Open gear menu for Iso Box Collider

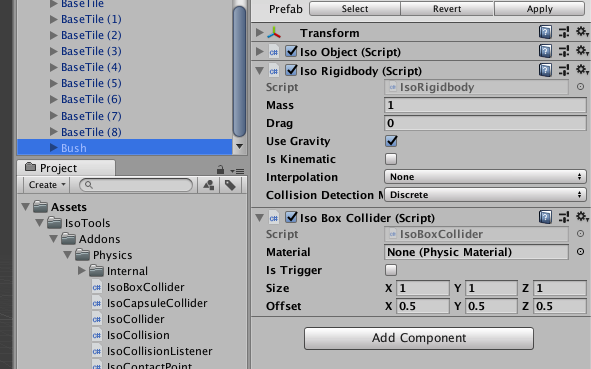coord(582,217)
